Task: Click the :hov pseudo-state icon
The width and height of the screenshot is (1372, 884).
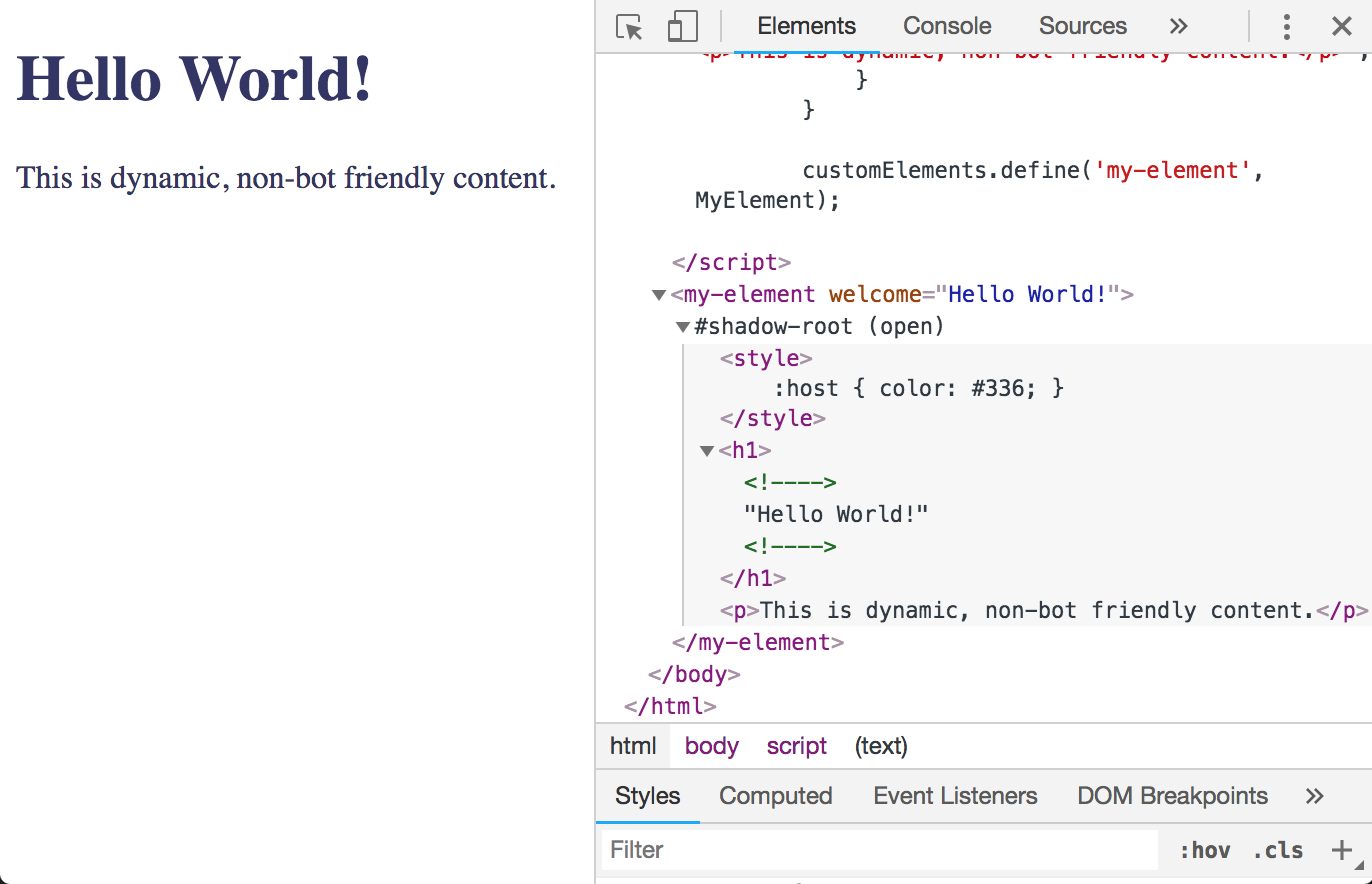Action: point(1205,850)
